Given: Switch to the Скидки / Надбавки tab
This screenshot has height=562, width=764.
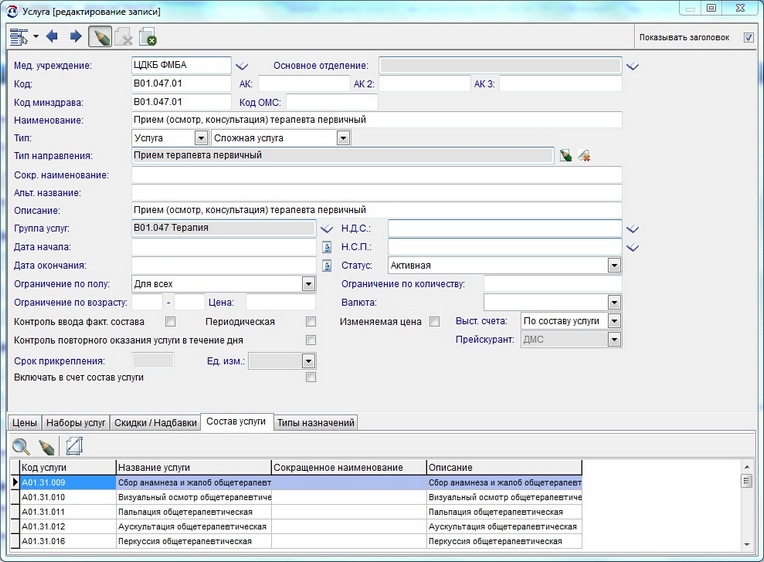Looking at the screenshot, I should 155,423.
